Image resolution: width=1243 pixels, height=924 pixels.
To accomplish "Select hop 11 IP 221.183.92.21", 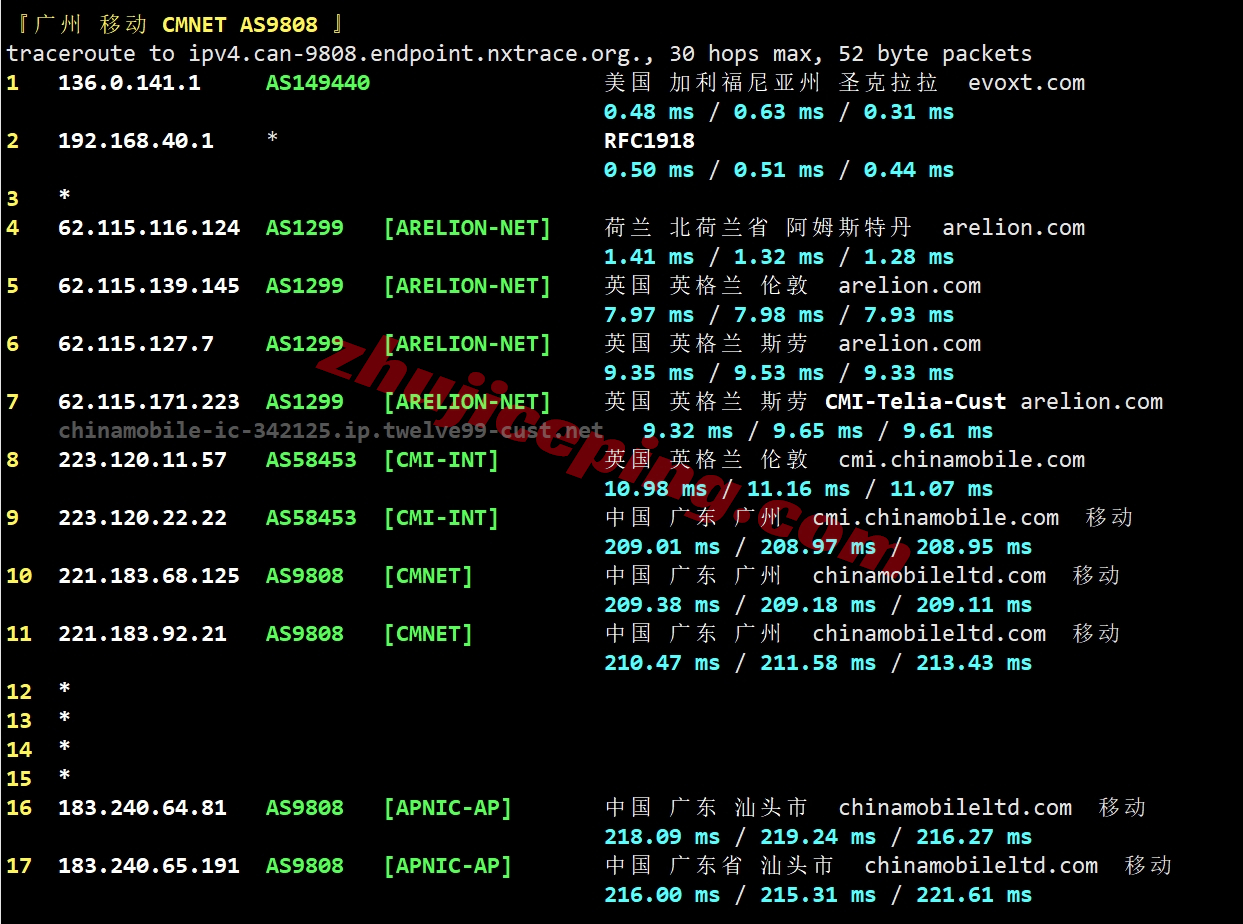I will [x=142, y=634].
